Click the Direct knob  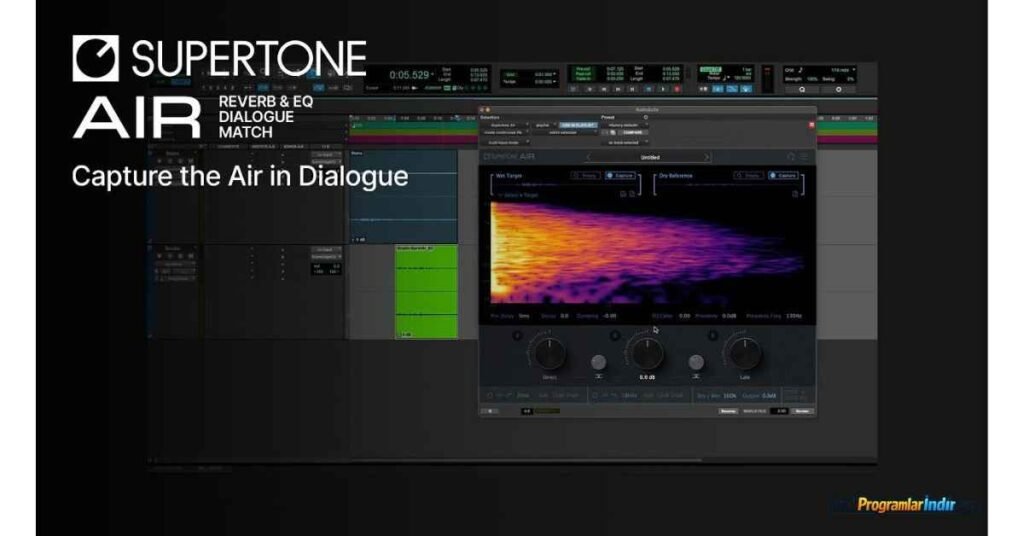(550, 354)
